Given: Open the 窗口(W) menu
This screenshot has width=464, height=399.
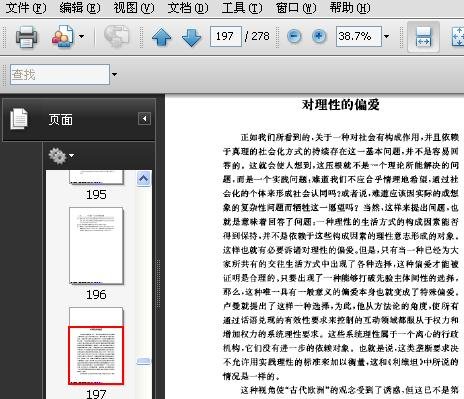Looking at the screenshot, I should [296, 8].
